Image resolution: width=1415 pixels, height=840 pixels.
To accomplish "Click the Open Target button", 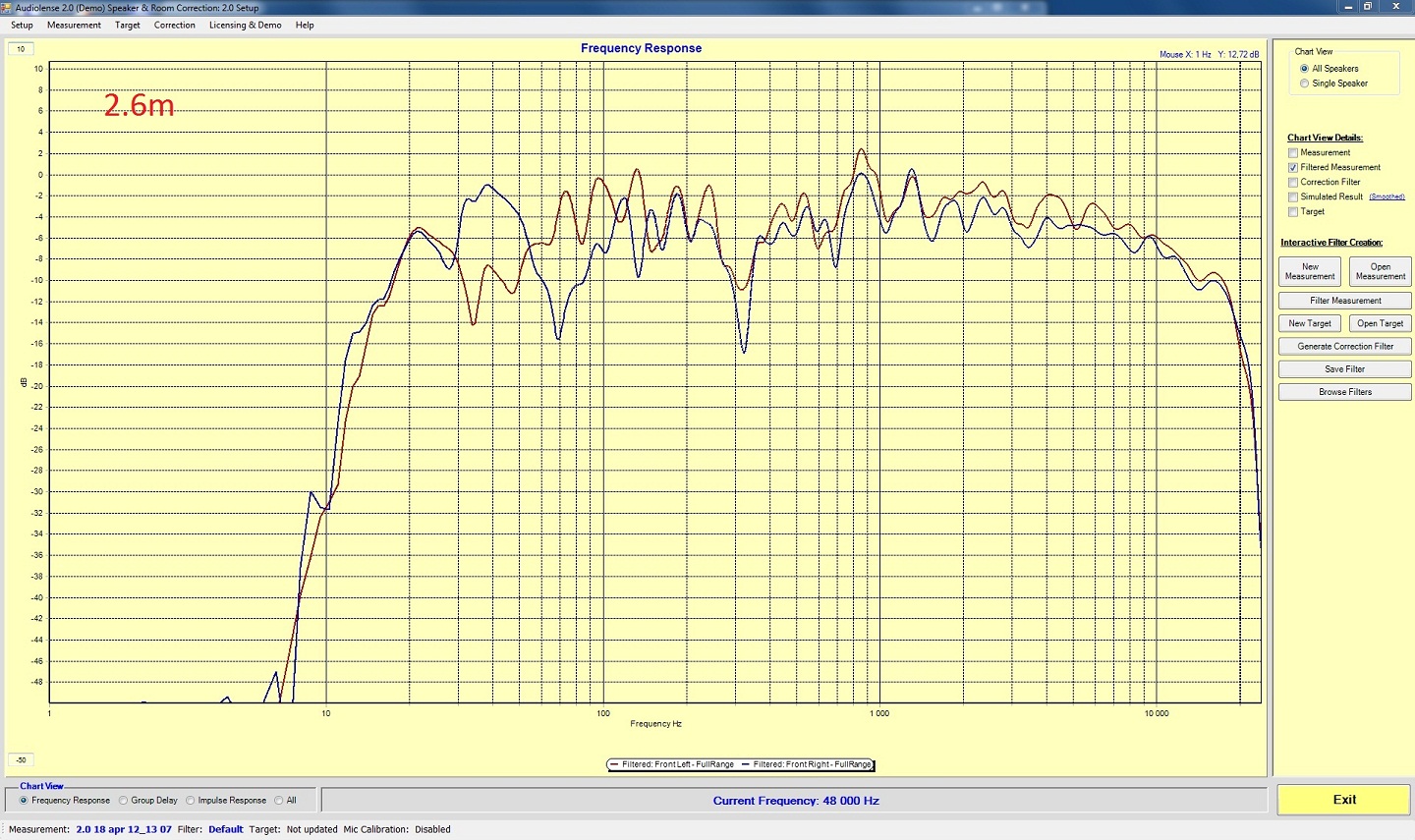I will [1381, 323].
